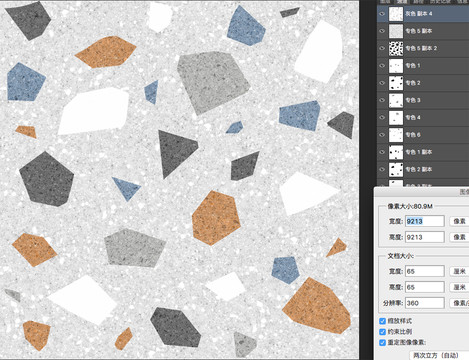The image size is (469, 360).
Task: Uncheck the 约束比例 checkbox
Action: tap(383, 332)
